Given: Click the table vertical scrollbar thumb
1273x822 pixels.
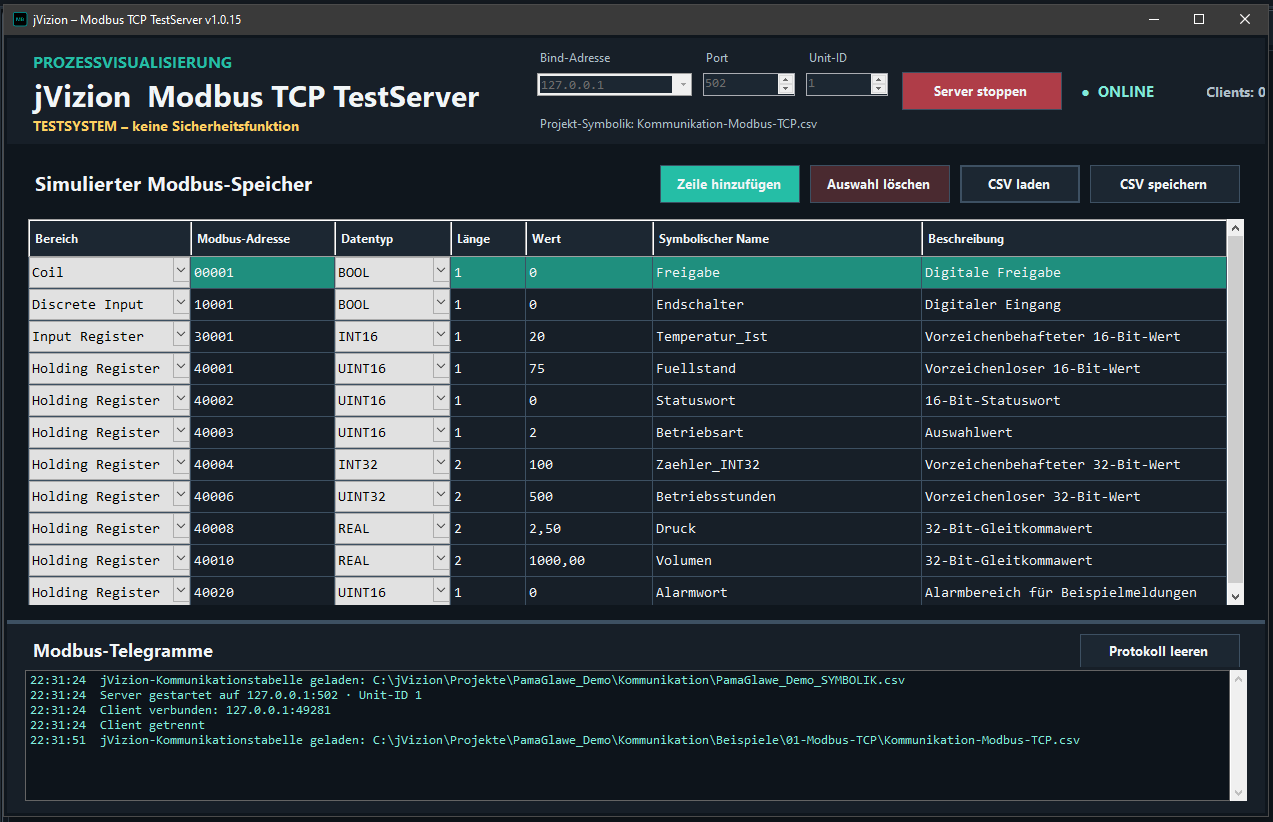Looking at the screenshot, I should click(x=1235, y=410).
